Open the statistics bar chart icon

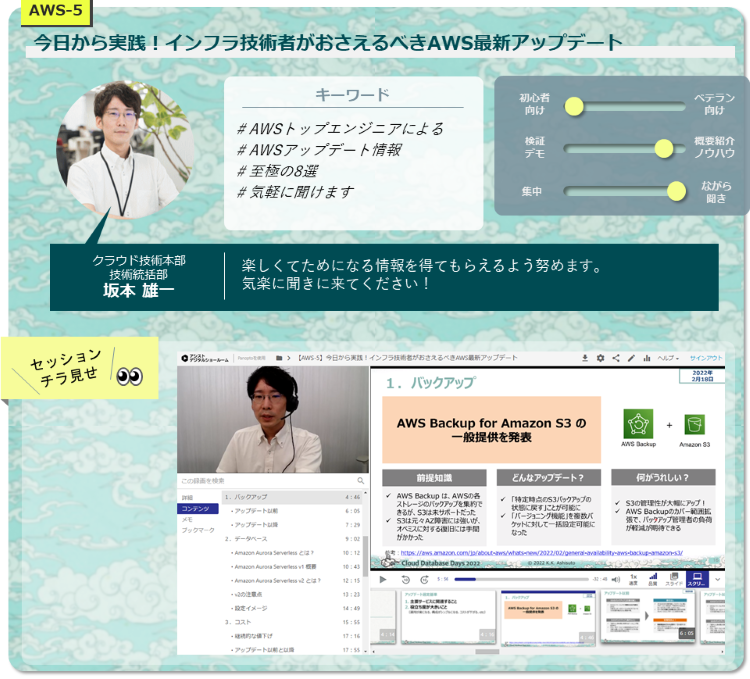[x=647, y=358]
